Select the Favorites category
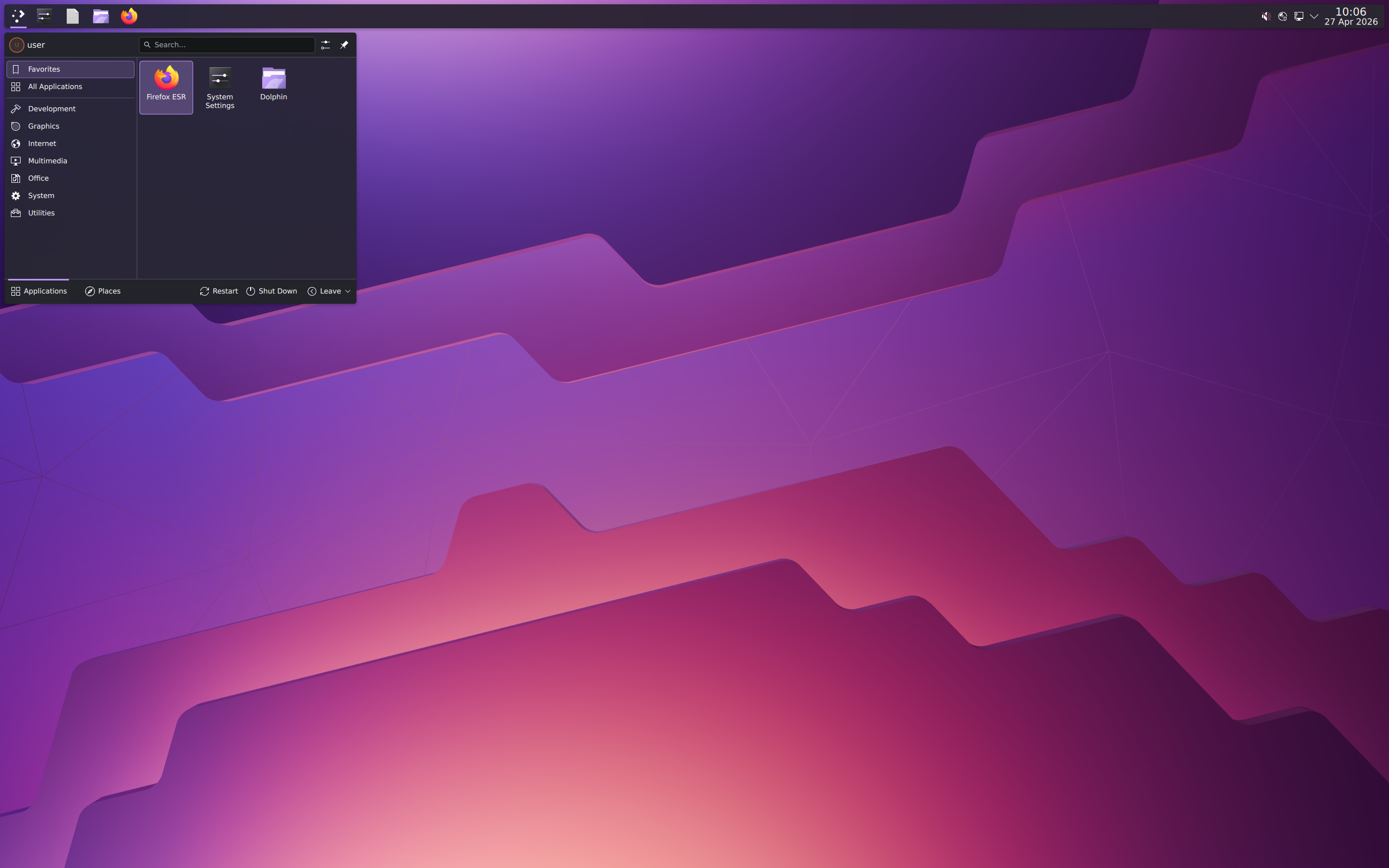The image size is (1389, 868). pyautogui.click(x=71, y=69)
